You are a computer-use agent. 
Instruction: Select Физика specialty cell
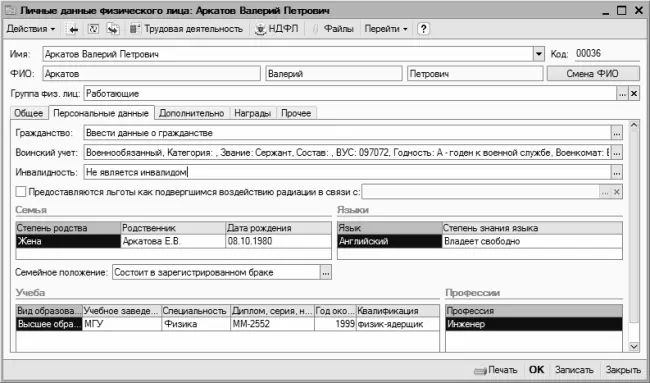(196, 324)
